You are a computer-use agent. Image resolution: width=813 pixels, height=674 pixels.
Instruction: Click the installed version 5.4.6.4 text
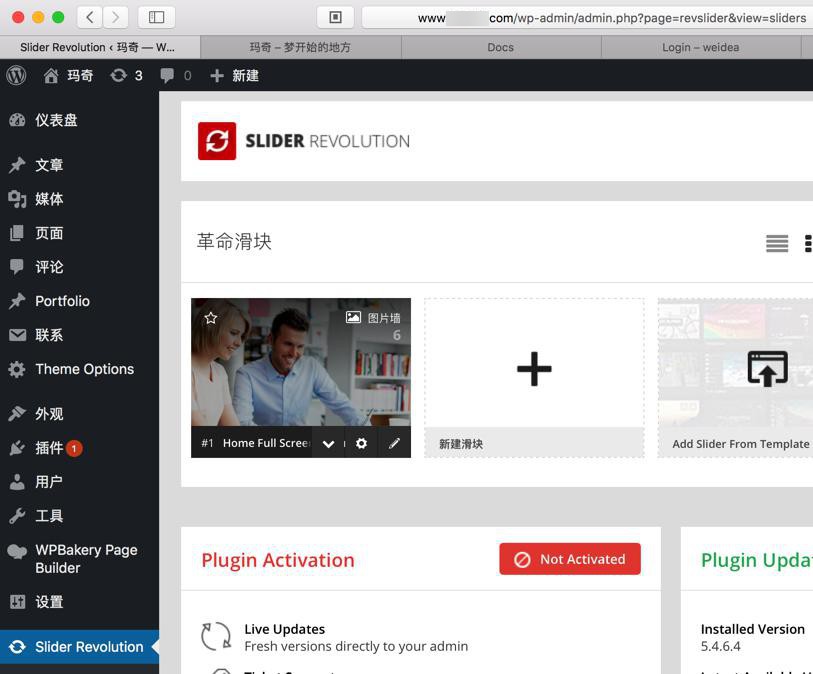pyautogui.click(x=721, y=647)
